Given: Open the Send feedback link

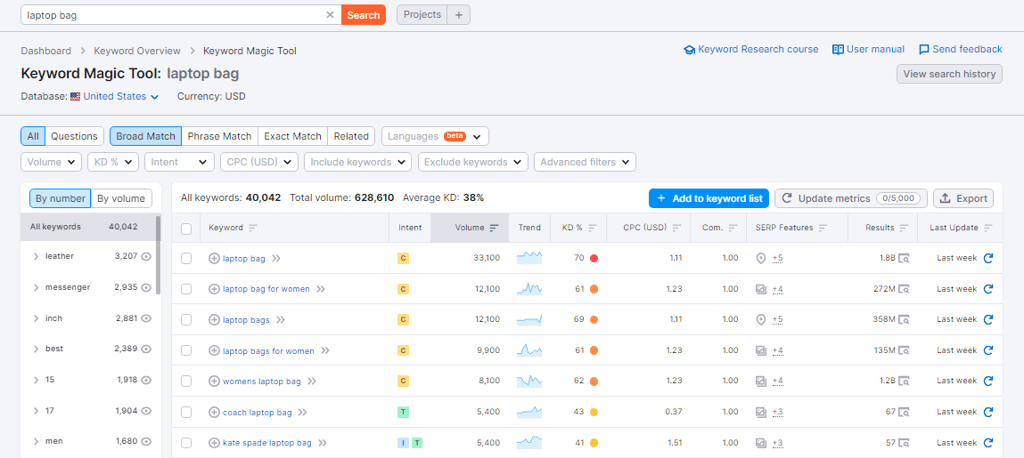Looking at the screenshot, I should click(x=961, y=50).
